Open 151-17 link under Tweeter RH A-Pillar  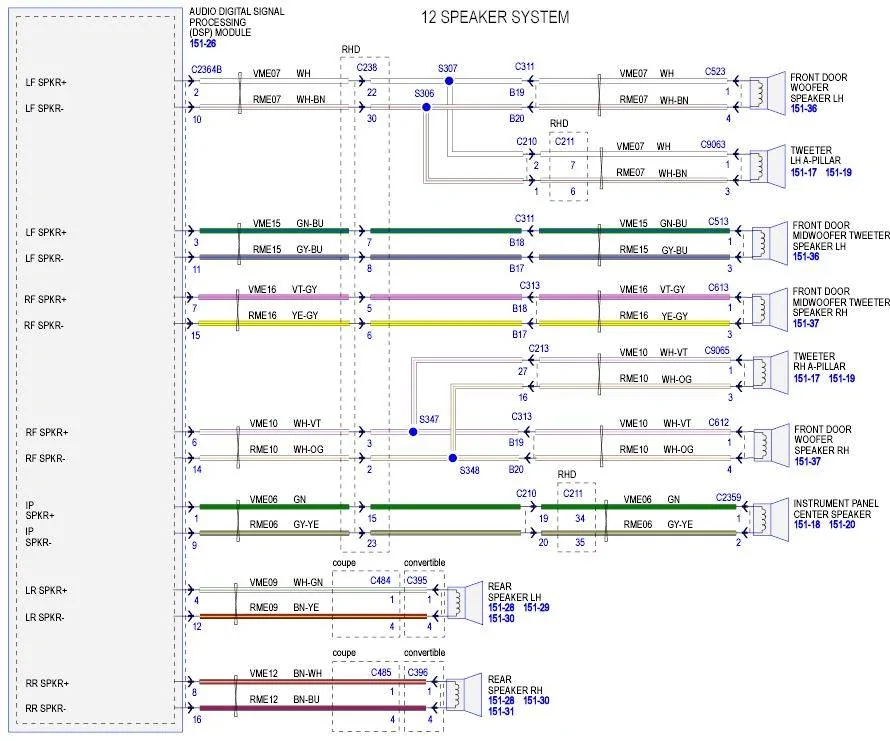[807, 378]
